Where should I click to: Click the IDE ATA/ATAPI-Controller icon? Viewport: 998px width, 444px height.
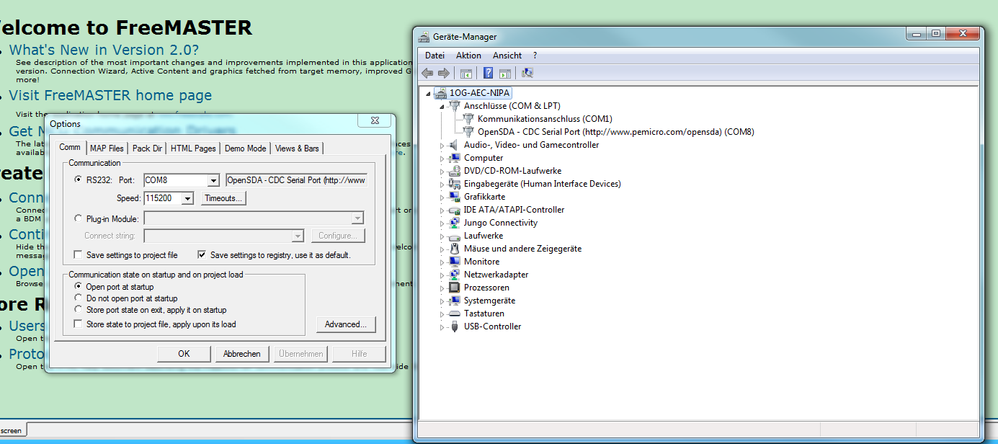[454, 210]
